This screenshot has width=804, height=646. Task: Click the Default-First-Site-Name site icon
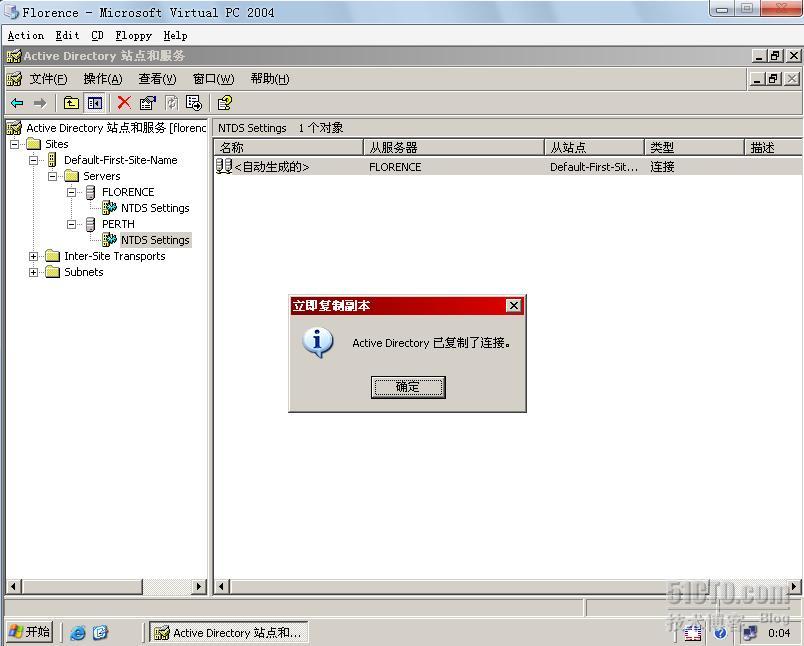(x=52, y=160)
